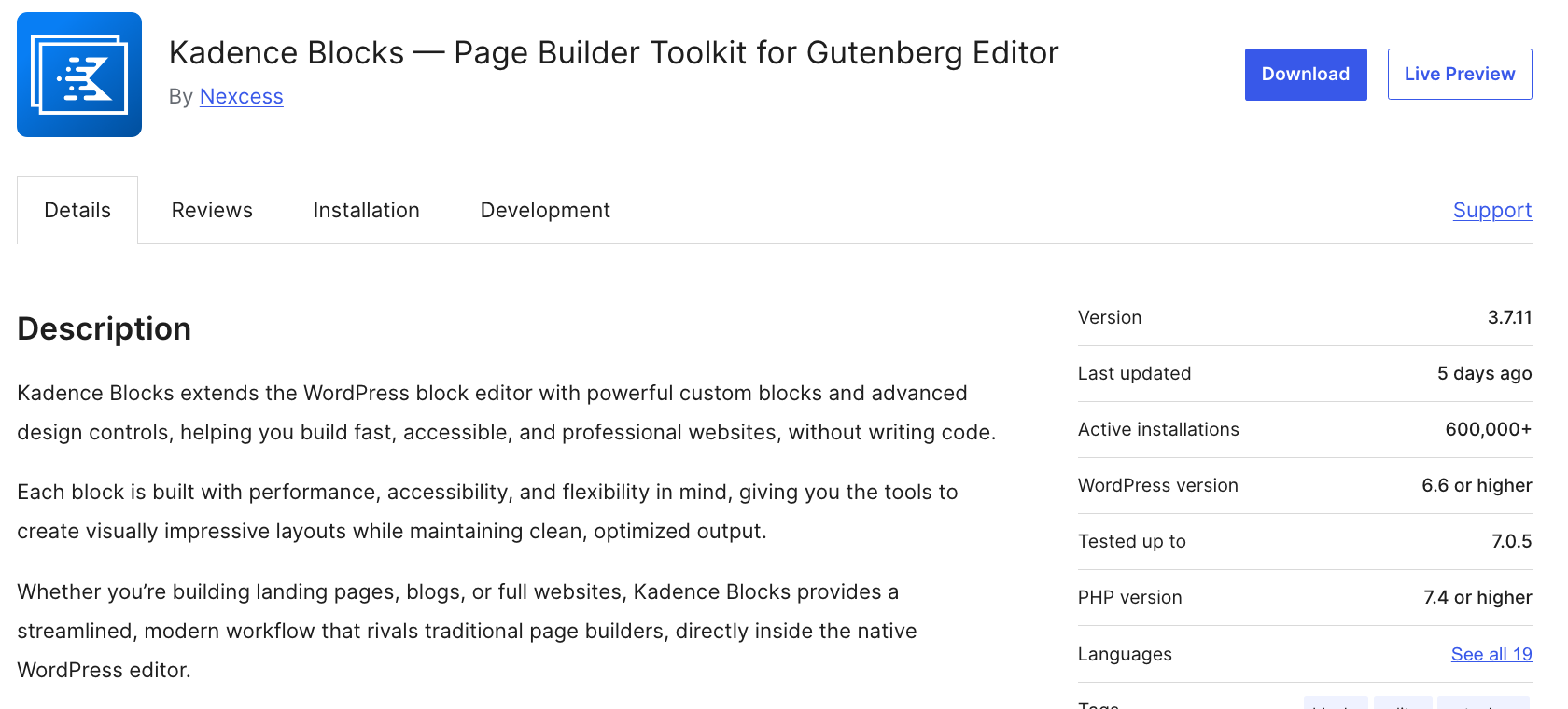View all languages via See all 19
This screenshot has height=709, width=1568.
(x=1491, y=654)
